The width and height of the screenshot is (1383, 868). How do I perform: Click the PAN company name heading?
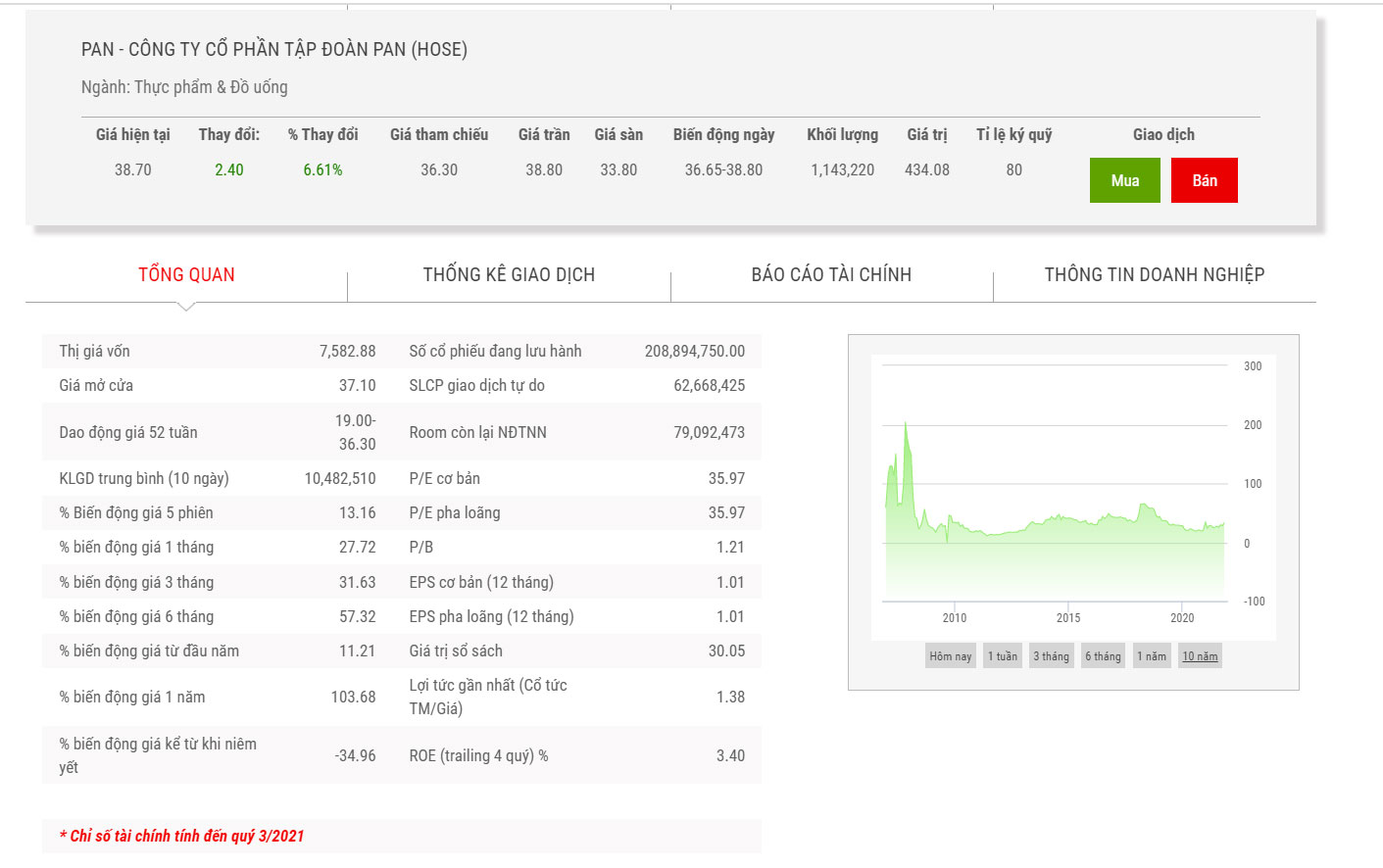pyautogui.click(x=274, y=50)
